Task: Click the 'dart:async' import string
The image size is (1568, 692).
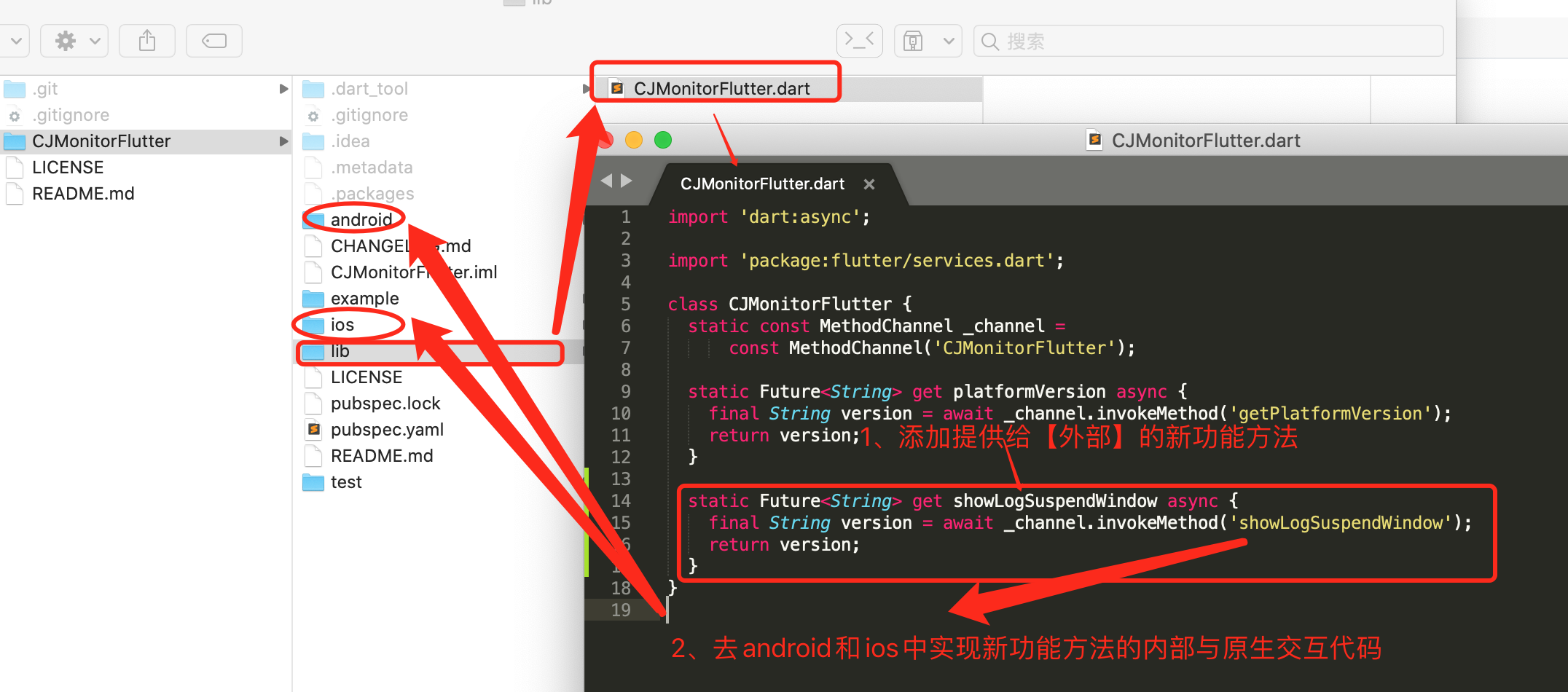Action: [801, 217]
